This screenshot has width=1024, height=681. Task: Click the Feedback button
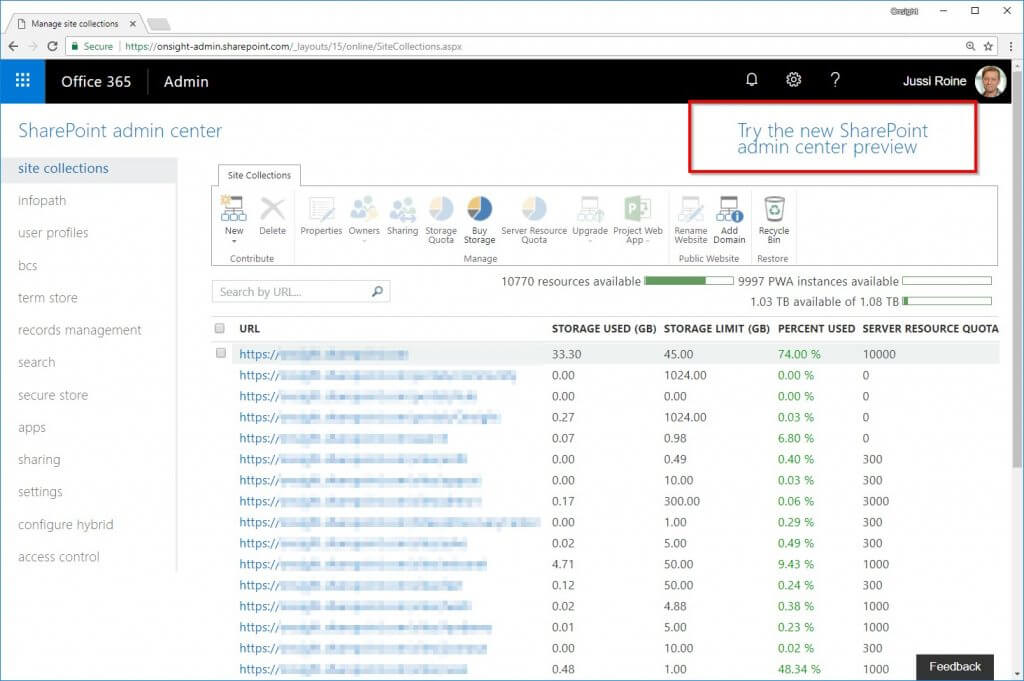tap(954, 666)
